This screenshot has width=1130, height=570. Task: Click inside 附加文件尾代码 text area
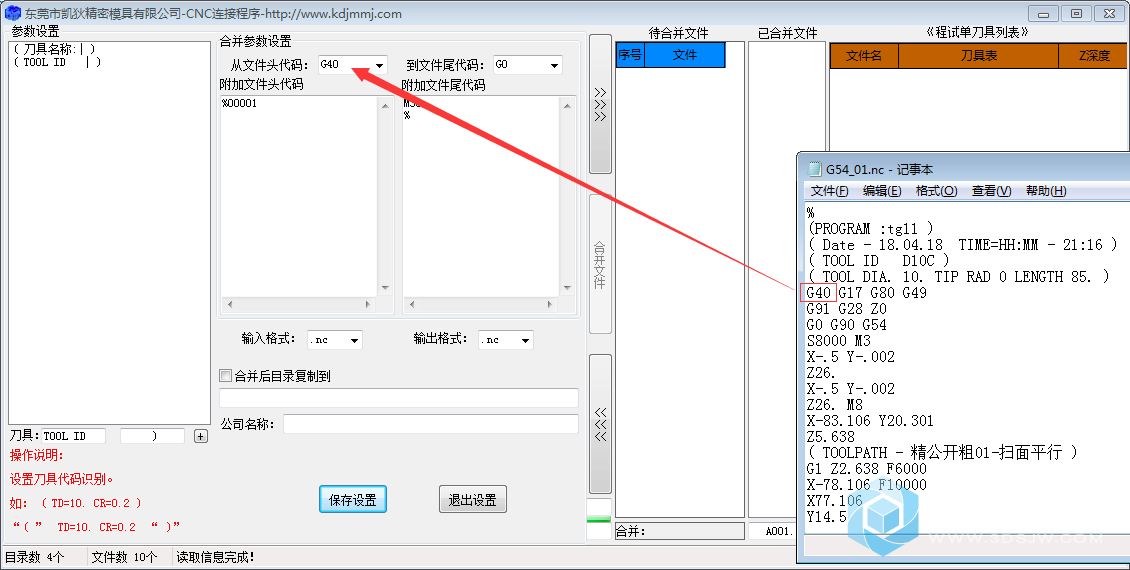tap(481, 197)
